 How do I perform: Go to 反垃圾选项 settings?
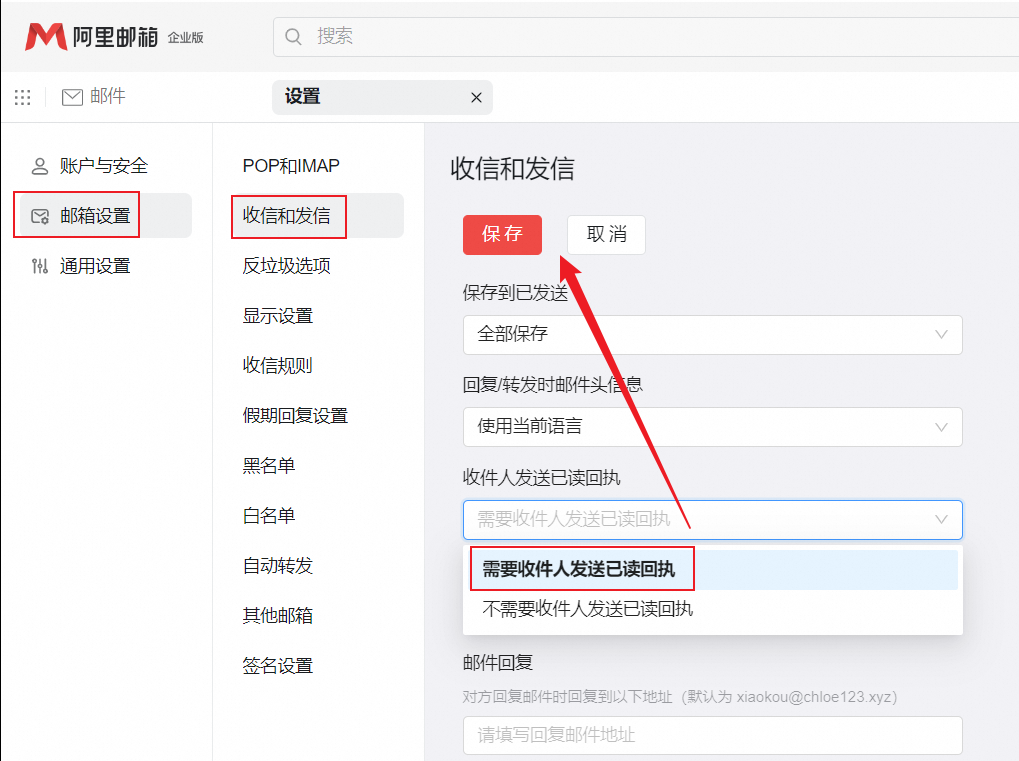pyautogui.click(x=286, y=266)
